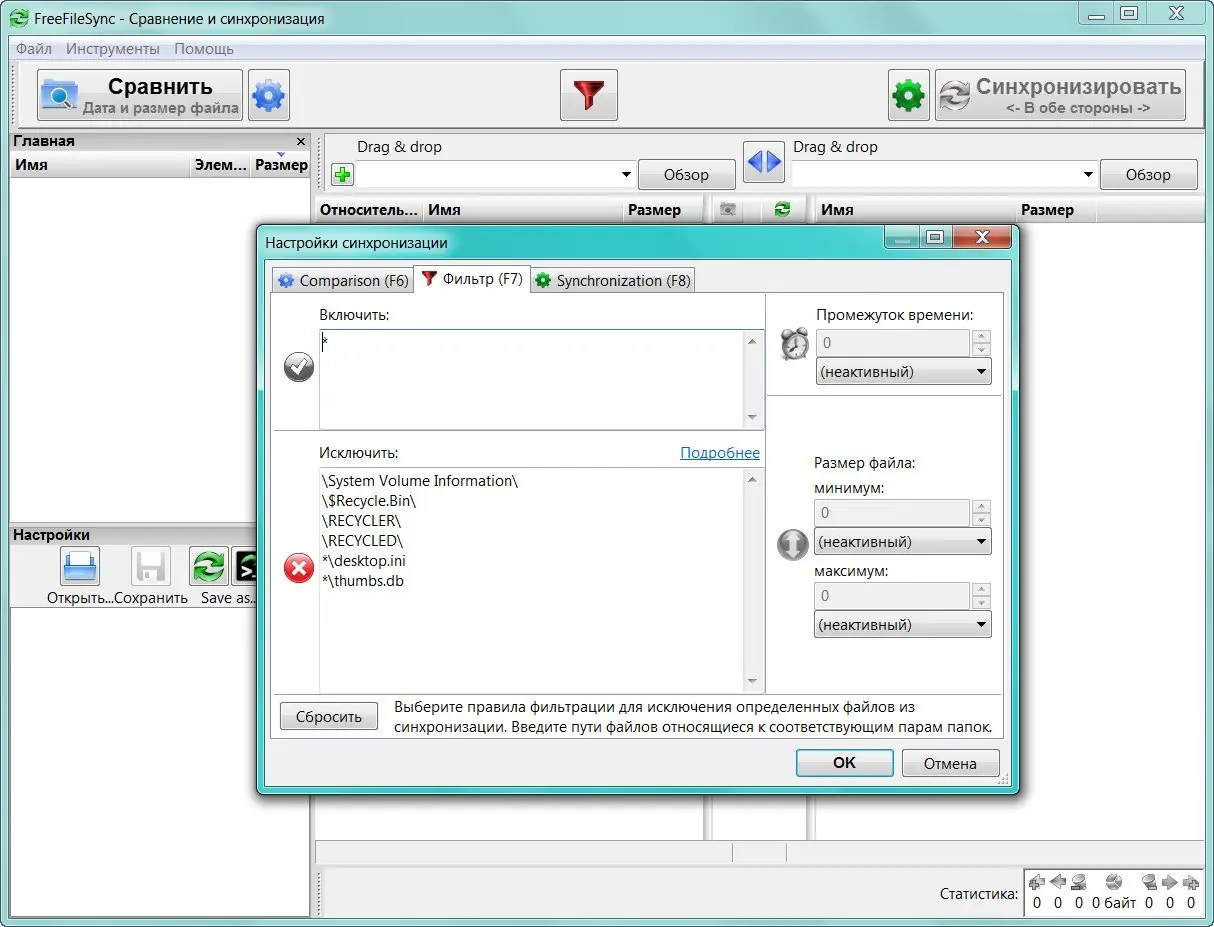Open the Помощь menu
The image size is (1214, 927).
(x=204, y=48)
